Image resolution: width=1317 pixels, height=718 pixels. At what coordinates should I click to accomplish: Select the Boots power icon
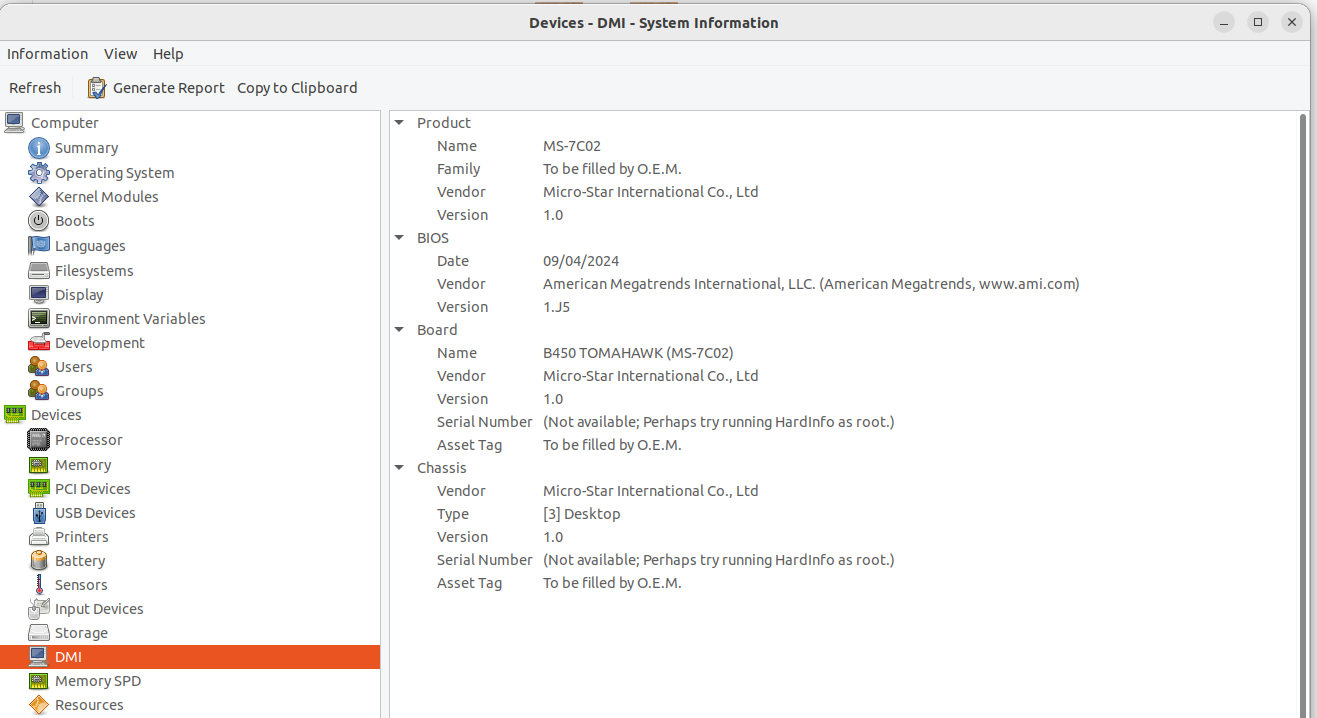(39, 221)
